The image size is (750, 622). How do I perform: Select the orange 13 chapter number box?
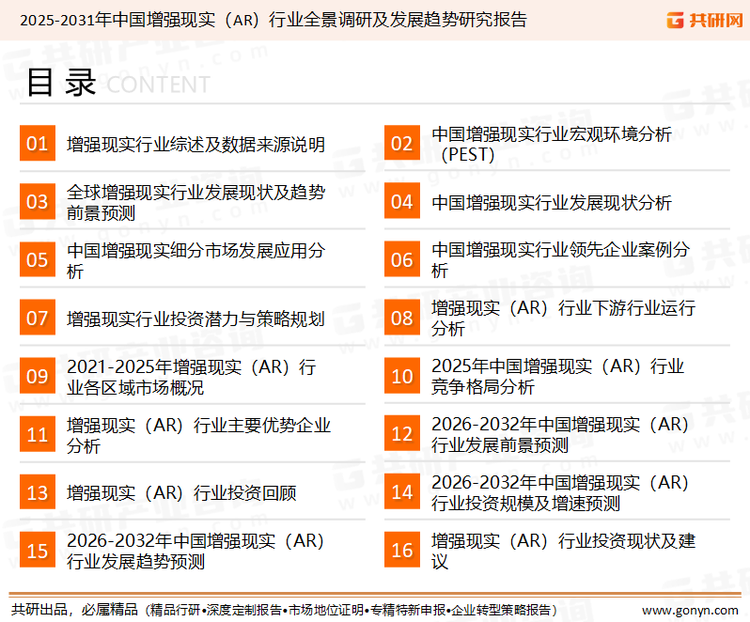click(37, 492)
